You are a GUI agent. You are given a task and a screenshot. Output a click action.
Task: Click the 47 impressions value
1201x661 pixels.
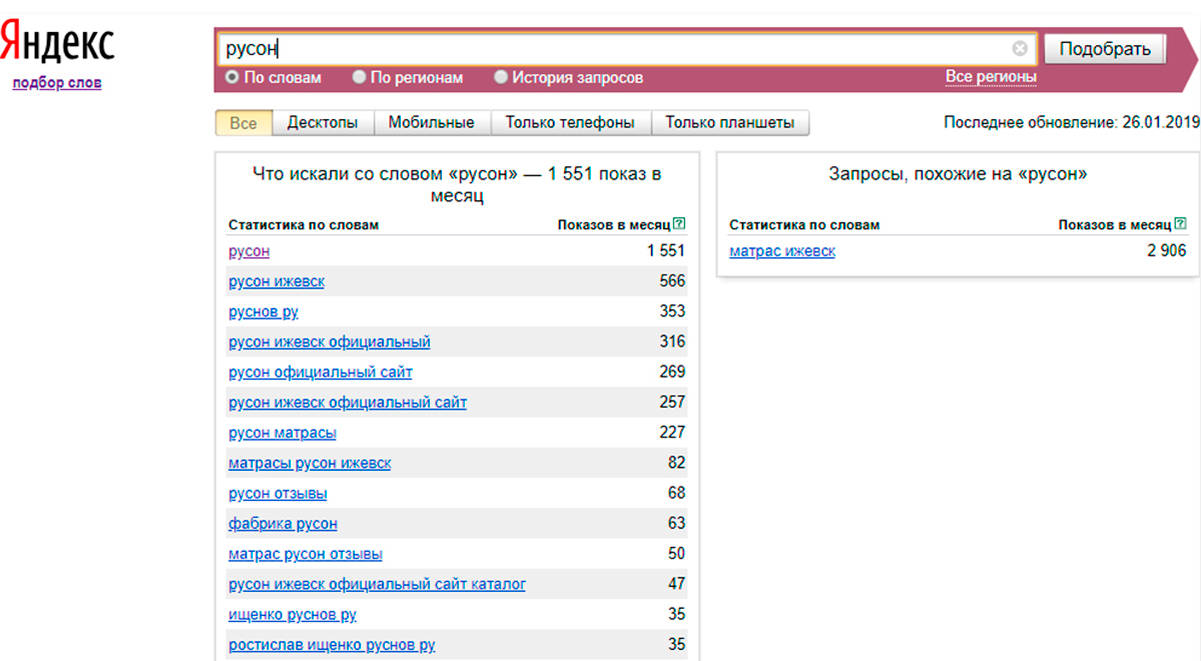click(677, 583)
